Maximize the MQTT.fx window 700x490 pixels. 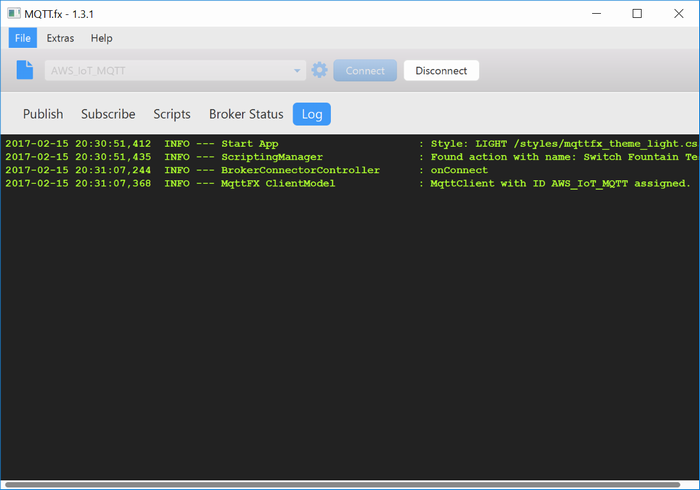(637, 13)
